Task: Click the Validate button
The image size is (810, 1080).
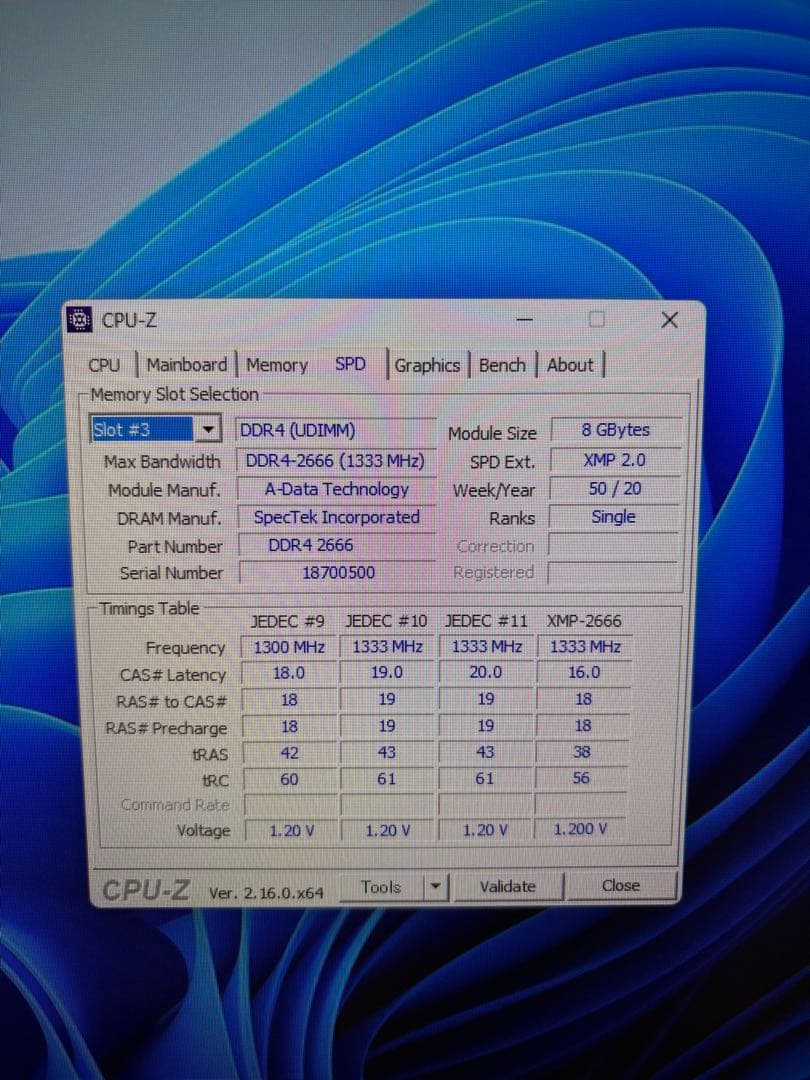Action: [x=508, y=886]
